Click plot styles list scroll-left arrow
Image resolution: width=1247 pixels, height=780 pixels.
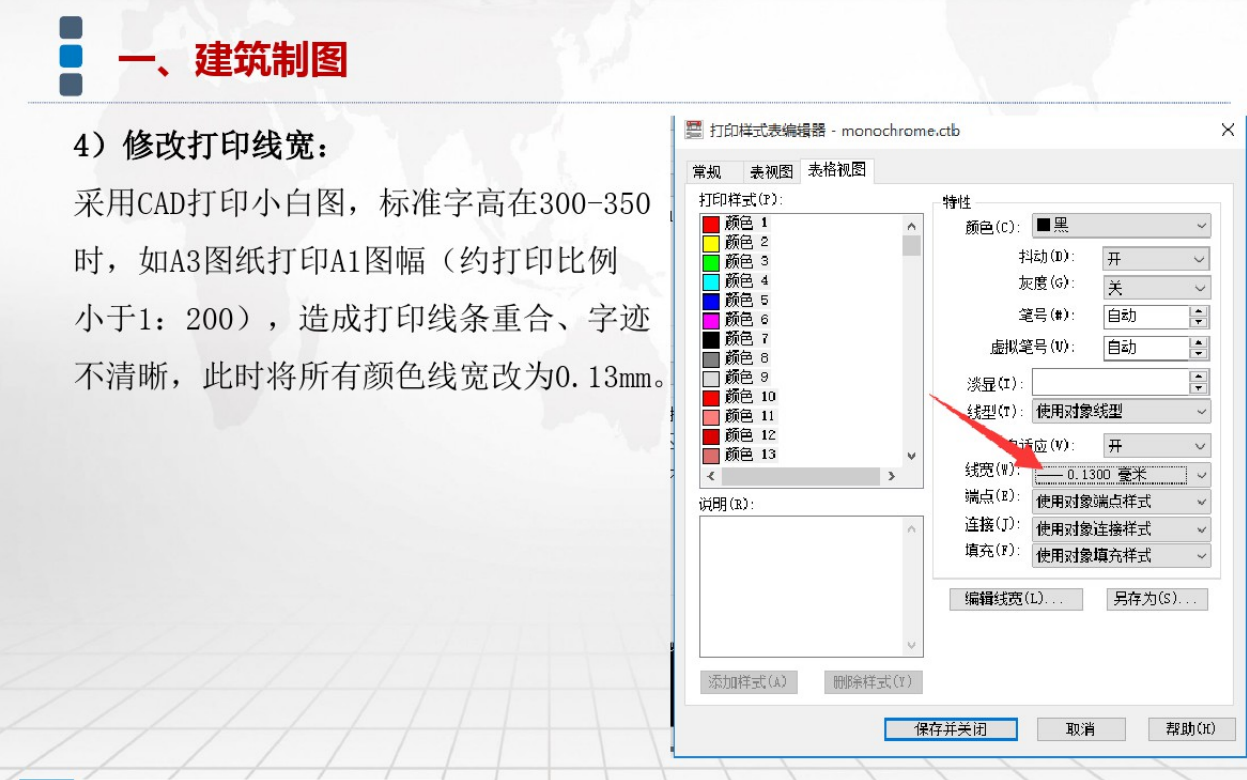click(x=710, y=477)
